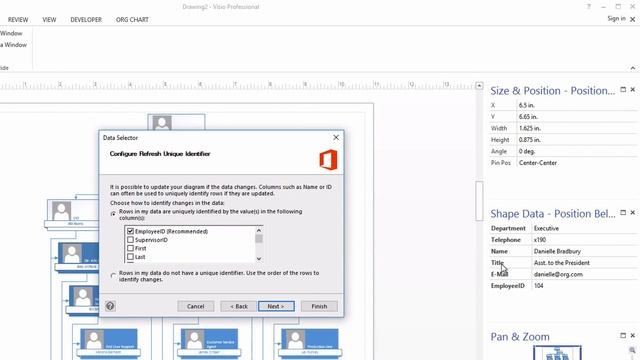
Task: Click Finish in Data Selector
Action: coord(319,306)
